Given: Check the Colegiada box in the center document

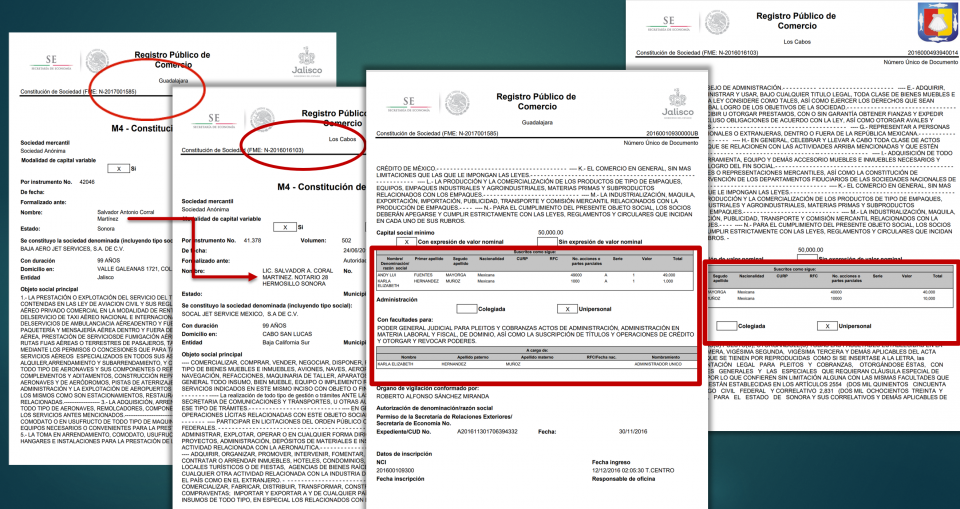Looking at the screenshot, I should (467, 309).
